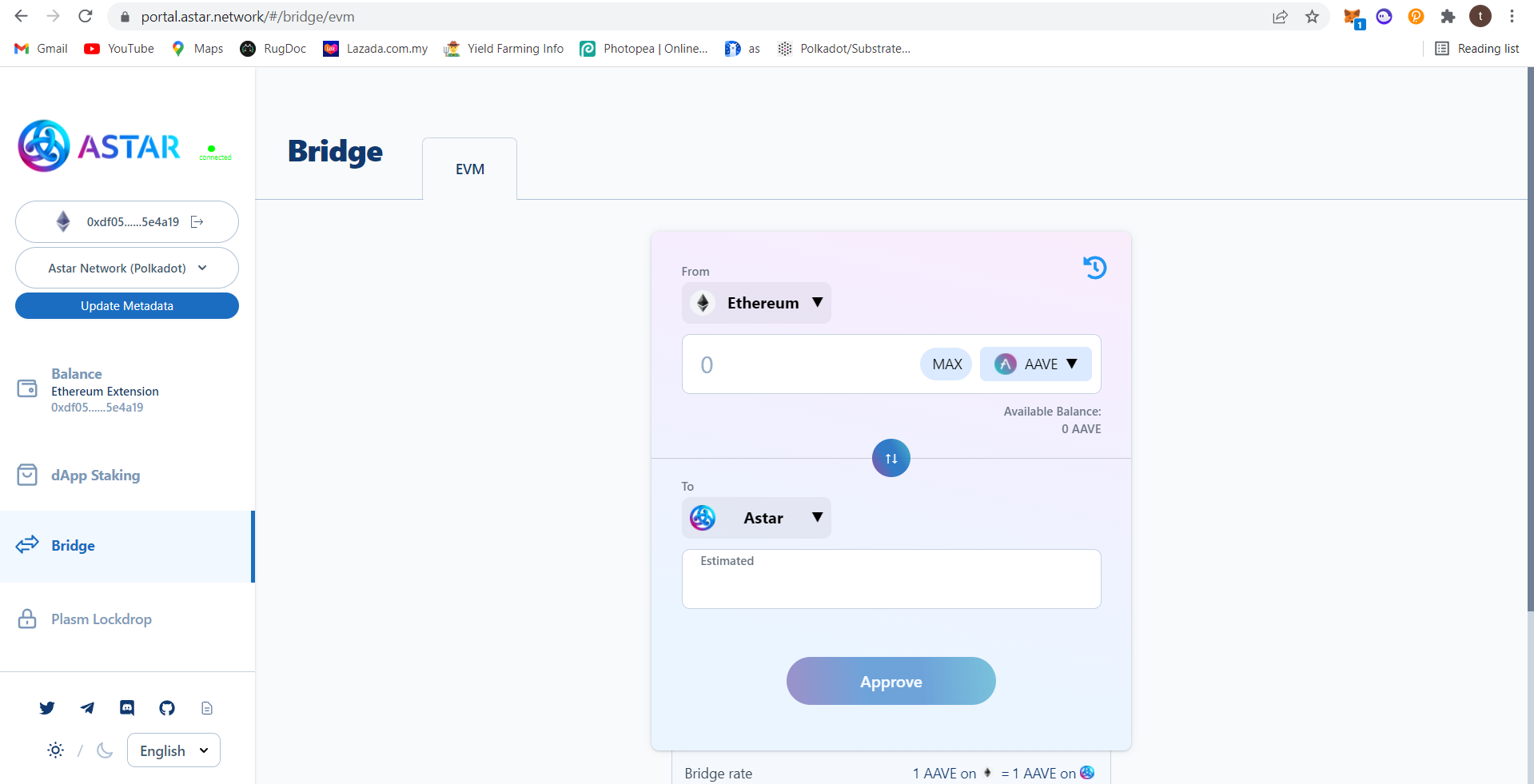Open transaction history clock icon
The height and width of the screenshot is (784, 1534).
pyautogui.click(x=1094, y=267)
